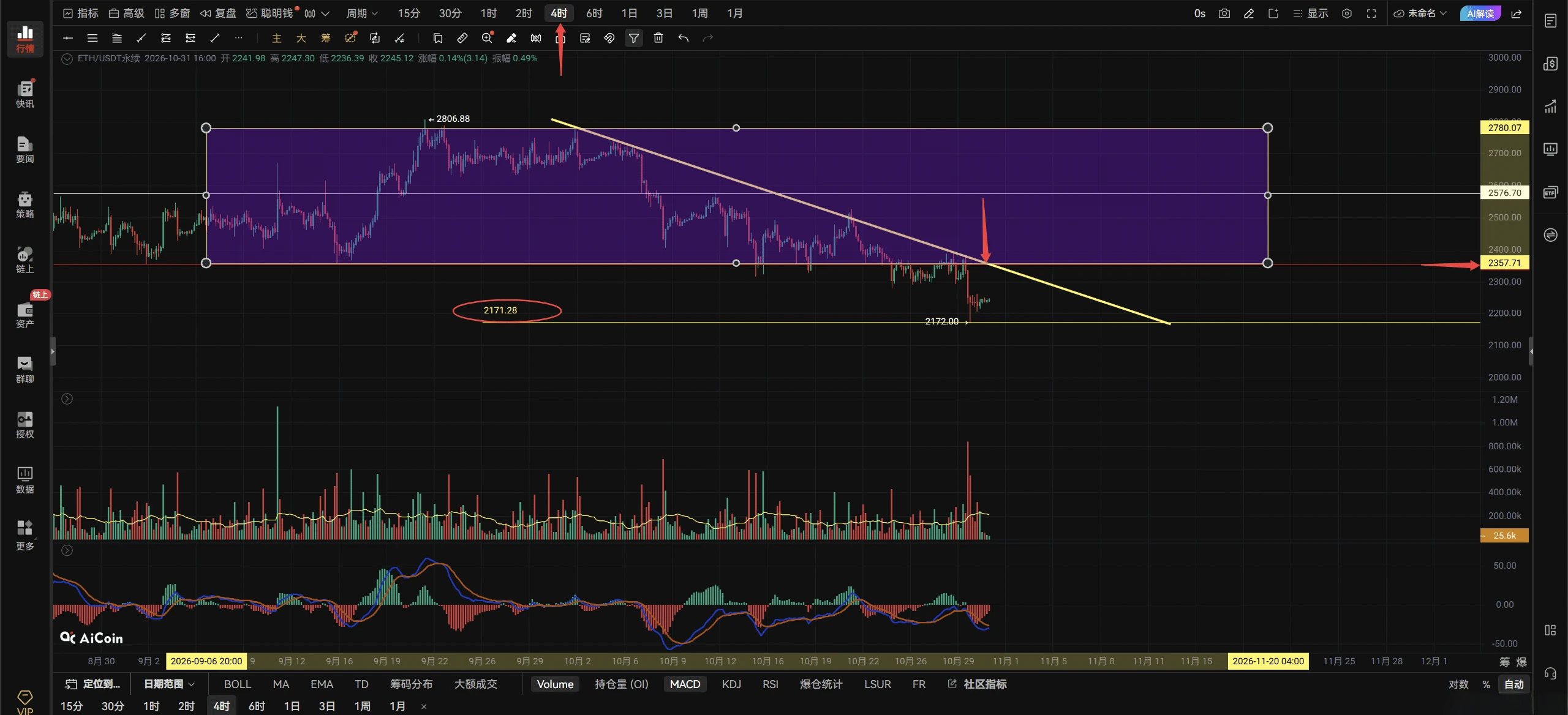
Task: Open the 链上 on-chain sidebar icon
Action: tap(25, 260)
